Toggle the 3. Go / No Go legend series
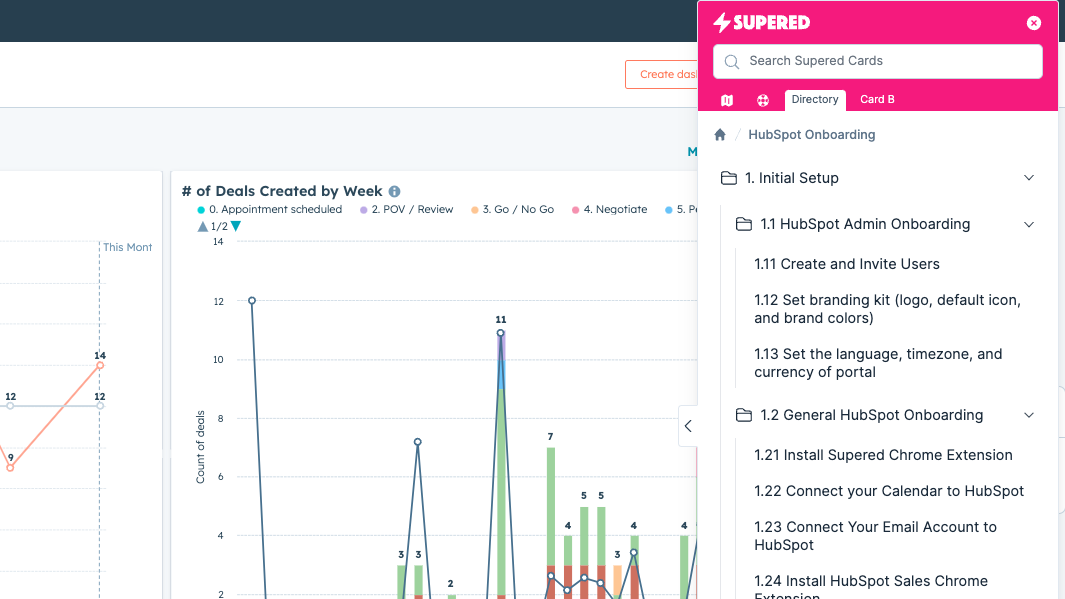Screen dimensions: 1065x599 (x=512, y=209)
